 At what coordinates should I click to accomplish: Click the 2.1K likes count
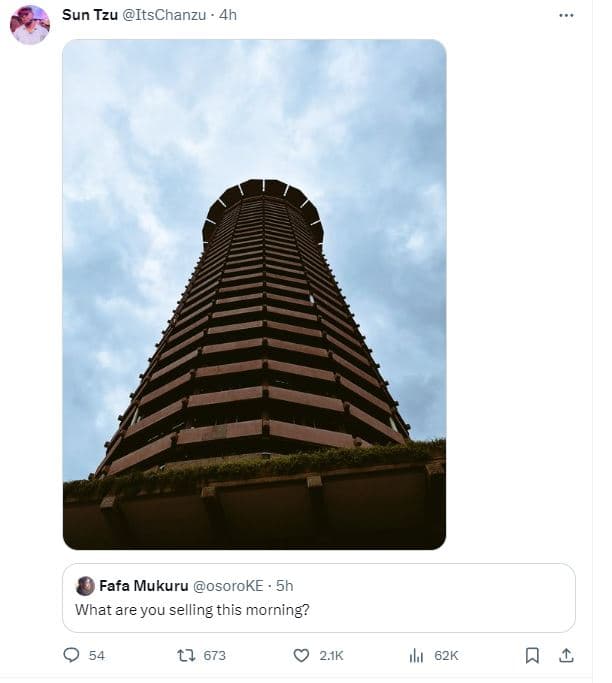pyautogui.click(x=331, y=655)
